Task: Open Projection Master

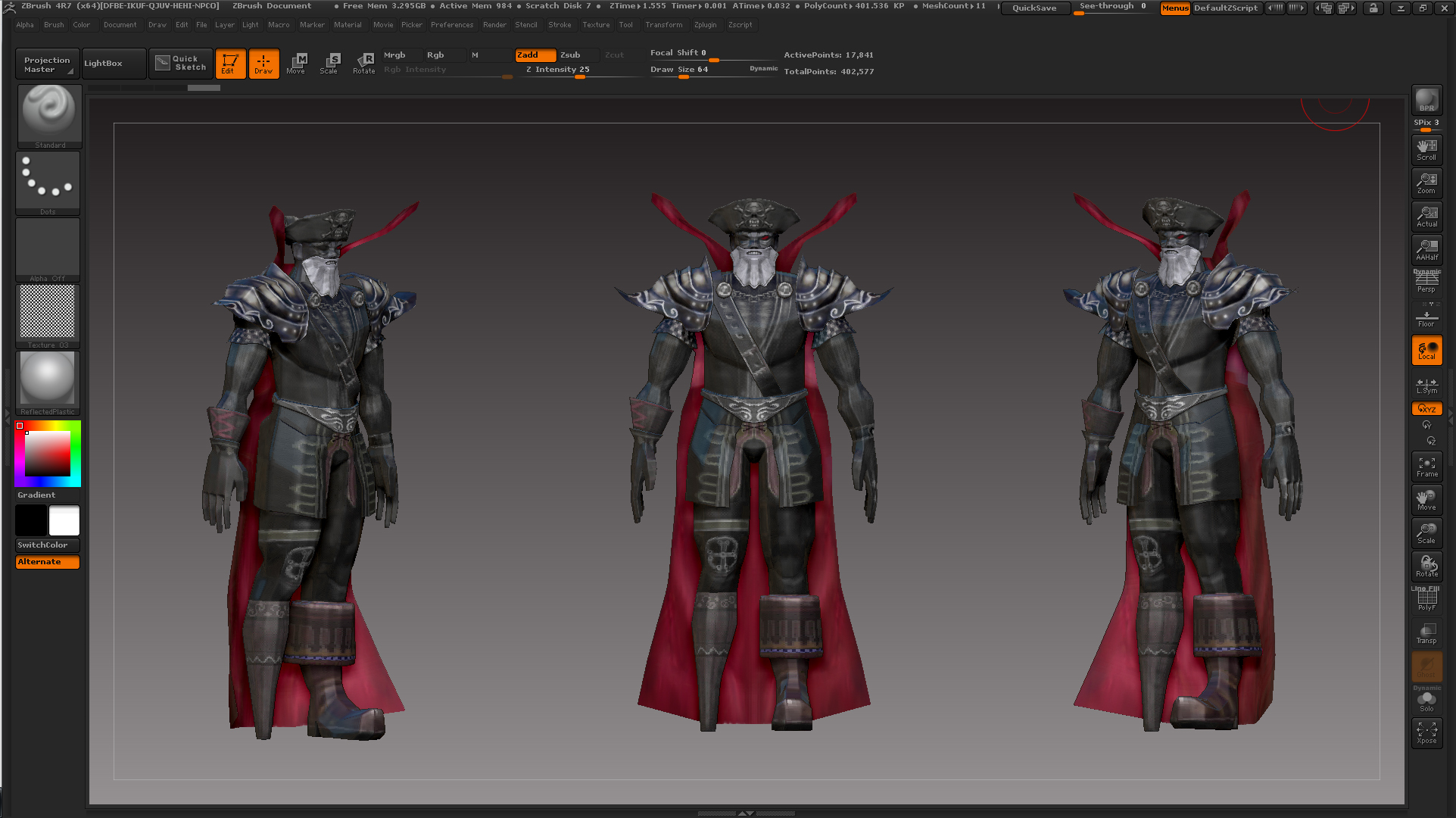Action: click(47, 64)
